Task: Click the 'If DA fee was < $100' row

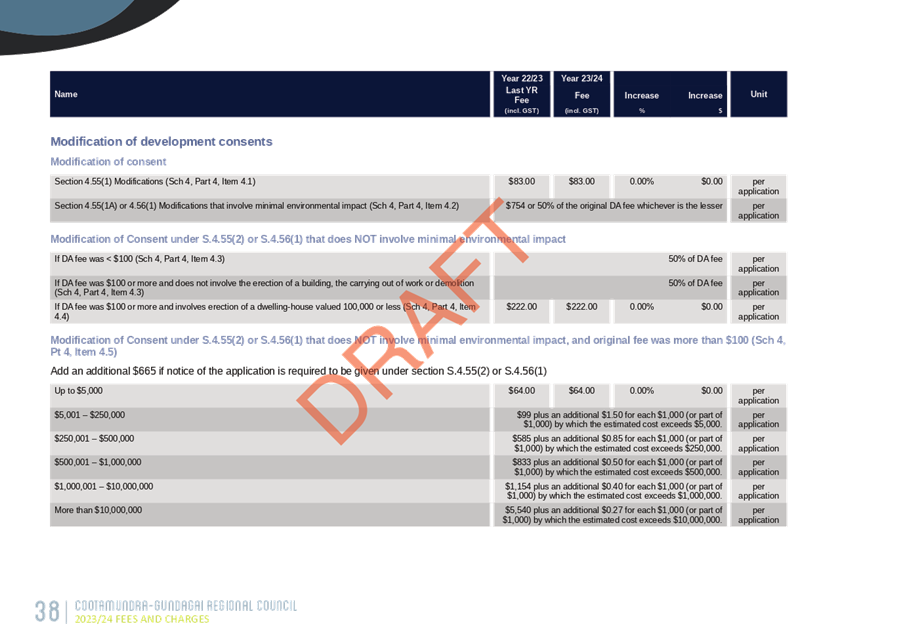Action: (x=139, y=259)
